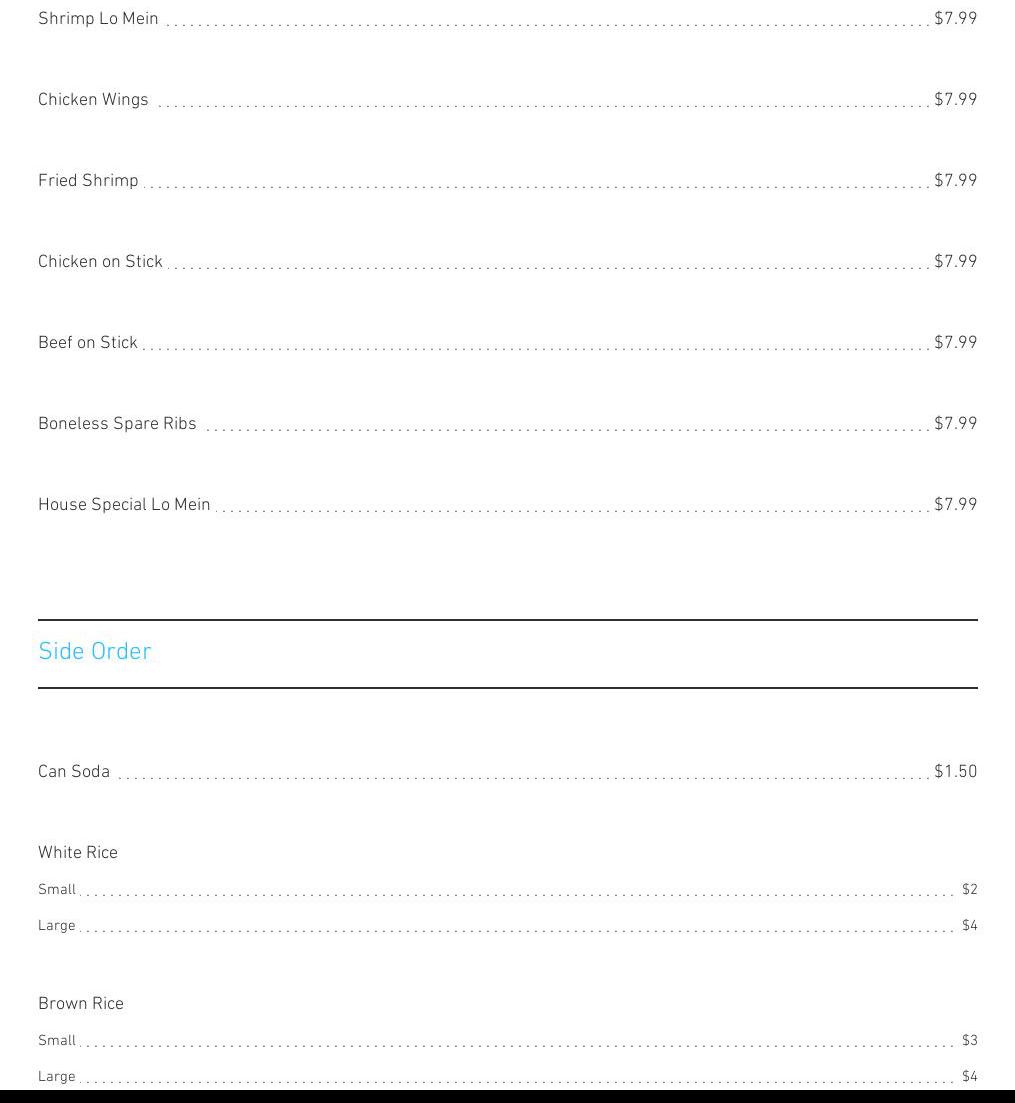Select the Chicken on Stick item
Screen dimensions: 1015x1103
click(x=100, y=261)
